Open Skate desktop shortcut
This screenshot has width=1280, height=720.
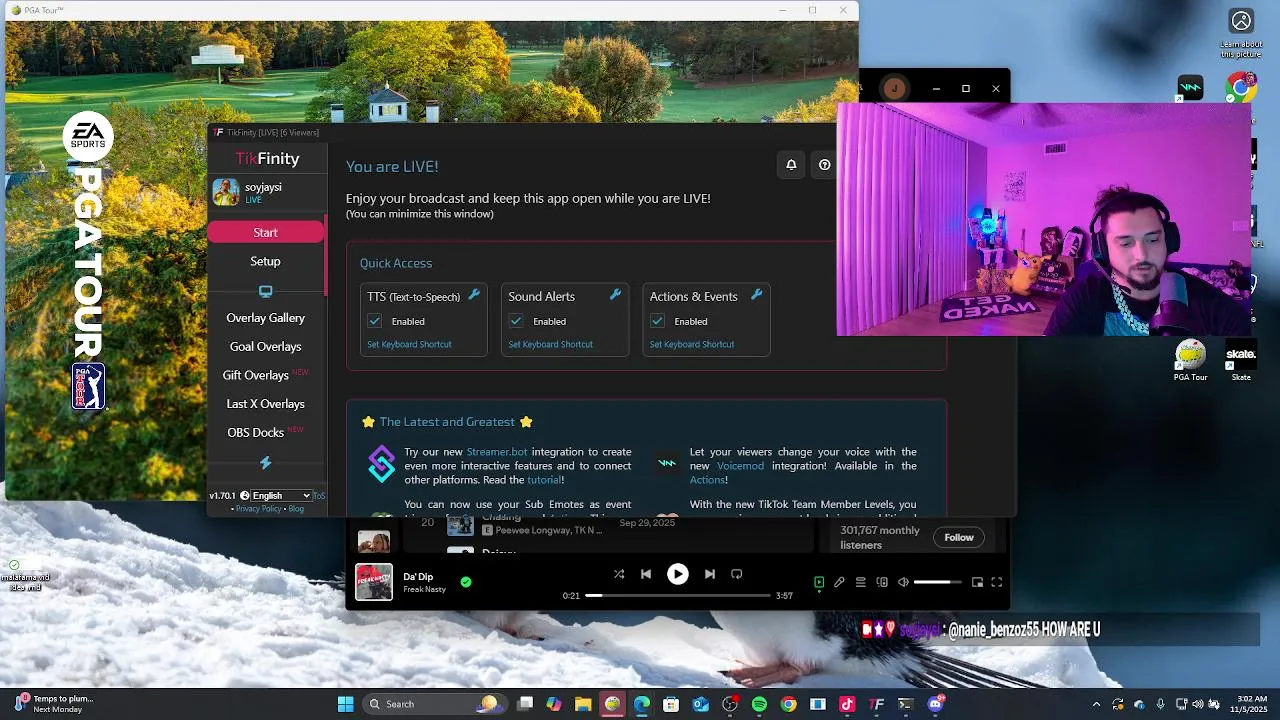click(x=1241, y=361)
